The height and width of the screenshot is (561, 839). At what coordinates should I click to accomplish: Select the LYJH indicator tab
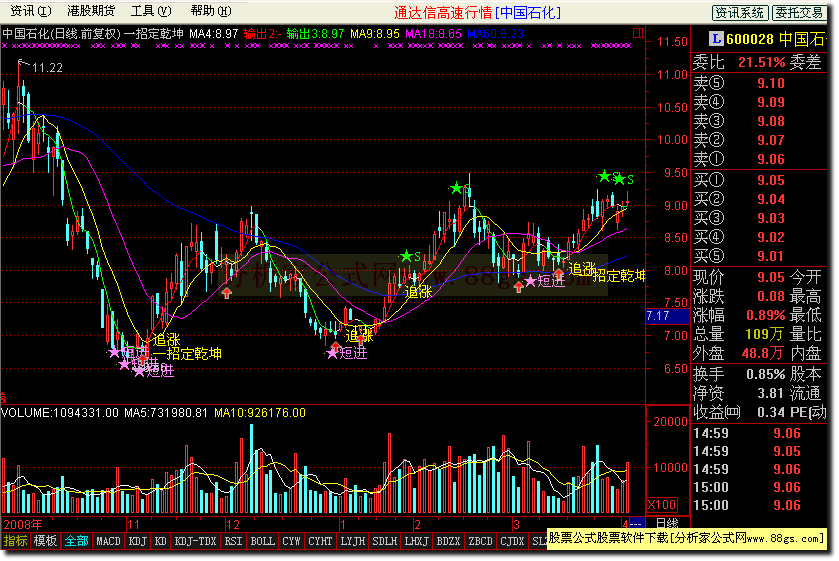tap(353, 541)
